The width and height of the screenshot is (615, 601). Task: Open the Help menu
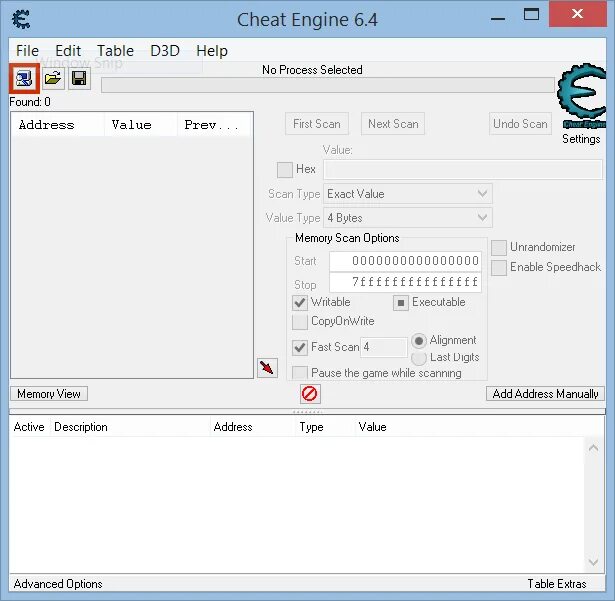[212, 51]
